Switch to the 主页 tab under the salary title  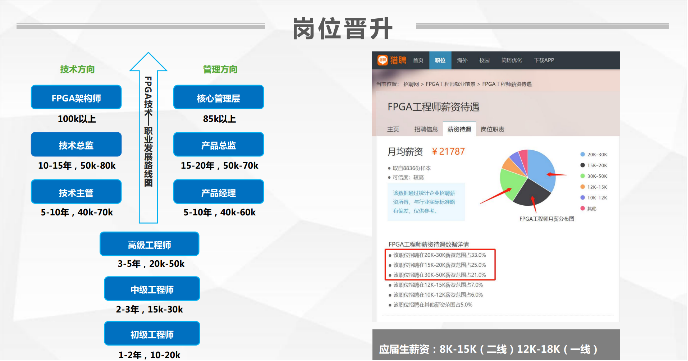393,129
